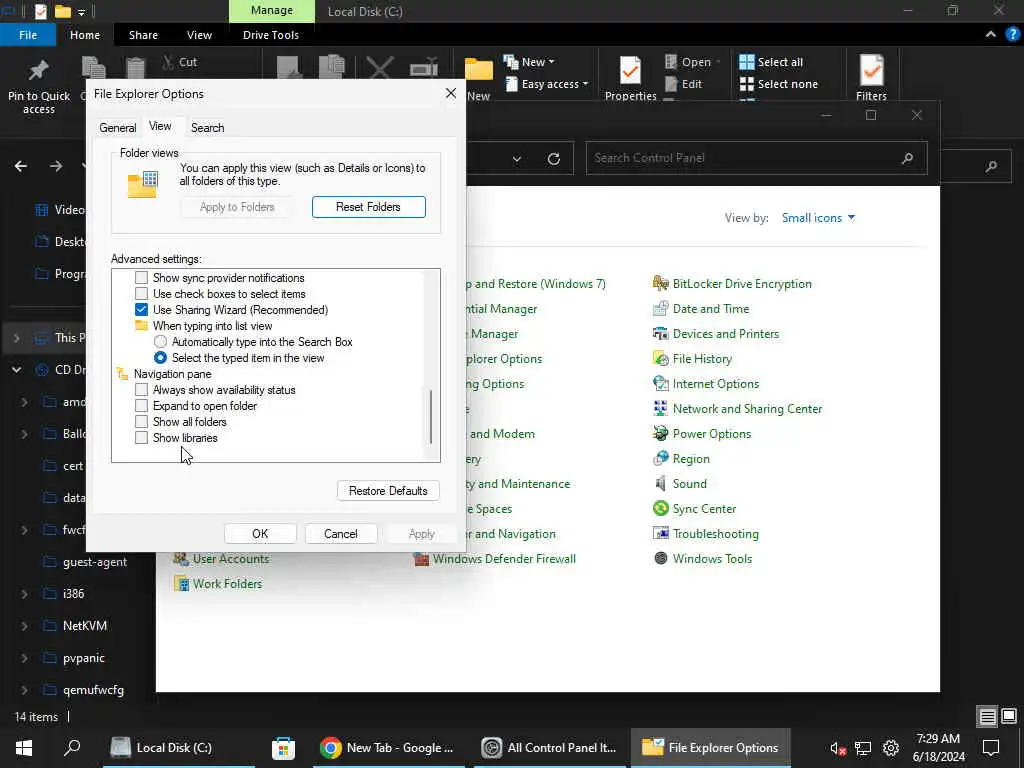The image size is (1024, 768).
Task: Select the typed item in the view radio
Action: (160, 358)
